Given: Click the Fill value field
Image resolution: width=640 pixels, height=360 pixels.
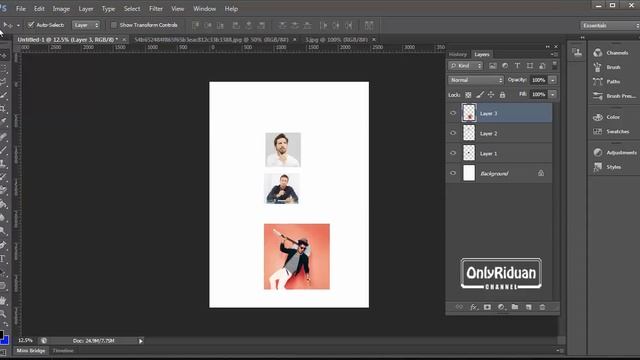Looking at the screenshot, I should pyautogui.click(x=538, y=95).
